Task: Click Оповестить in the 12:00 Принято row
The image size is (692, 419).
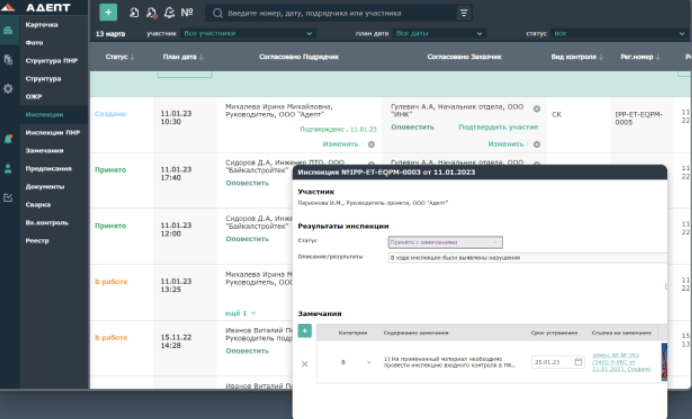Action: click(x=247, y=239)
